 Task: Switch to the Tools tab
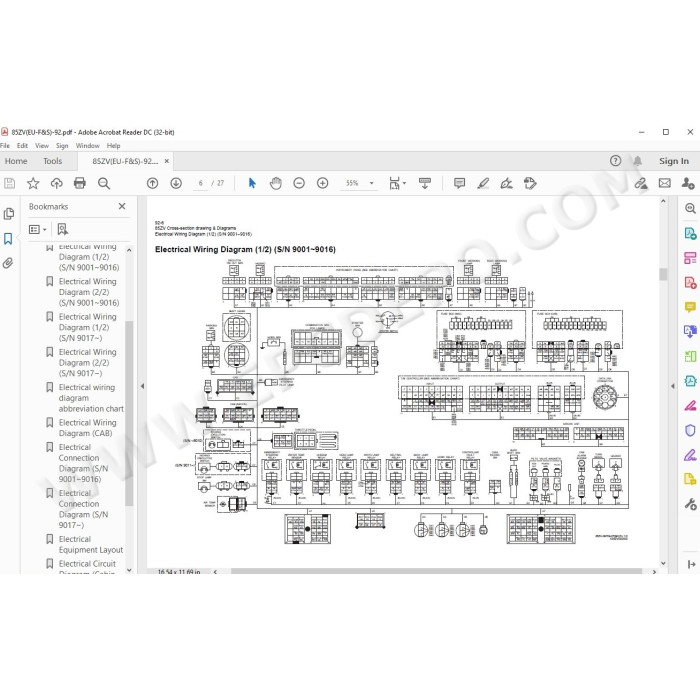[x=53, y=161]
